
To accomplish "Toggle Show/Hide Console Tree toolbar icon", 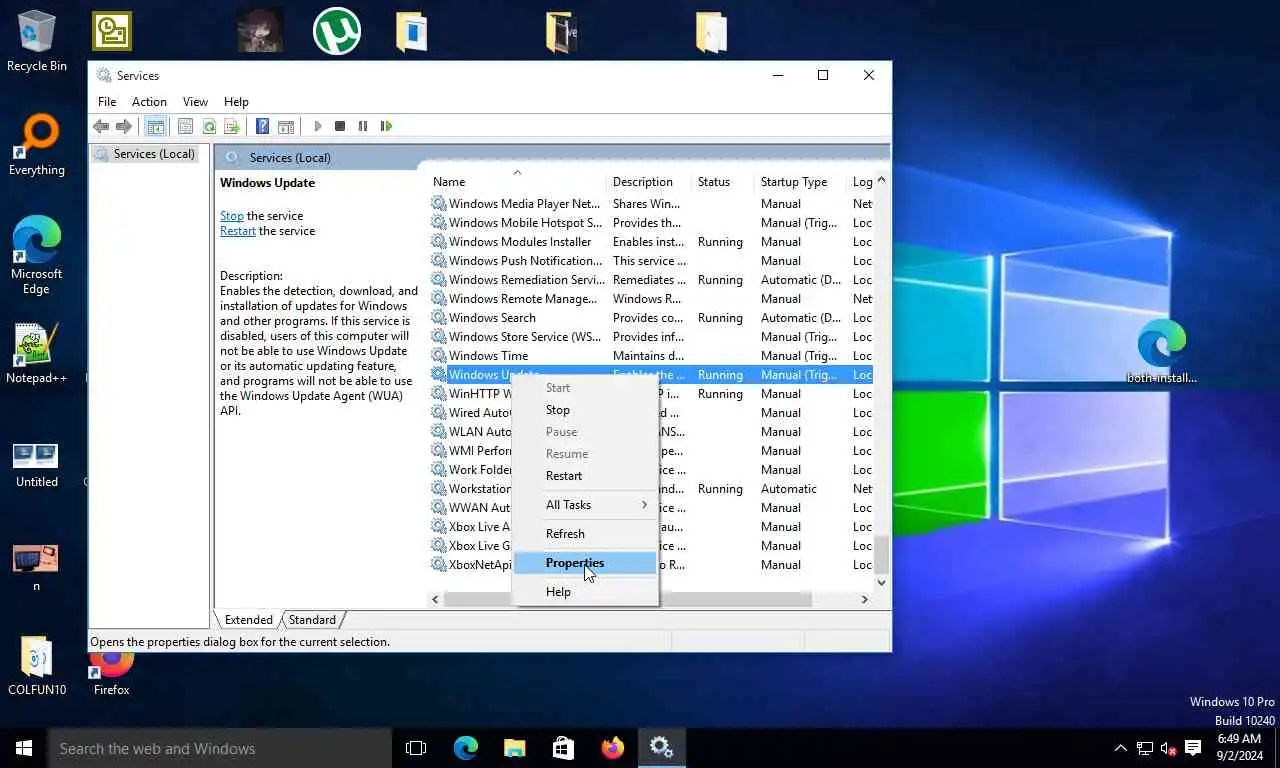I will pos(155,126).
